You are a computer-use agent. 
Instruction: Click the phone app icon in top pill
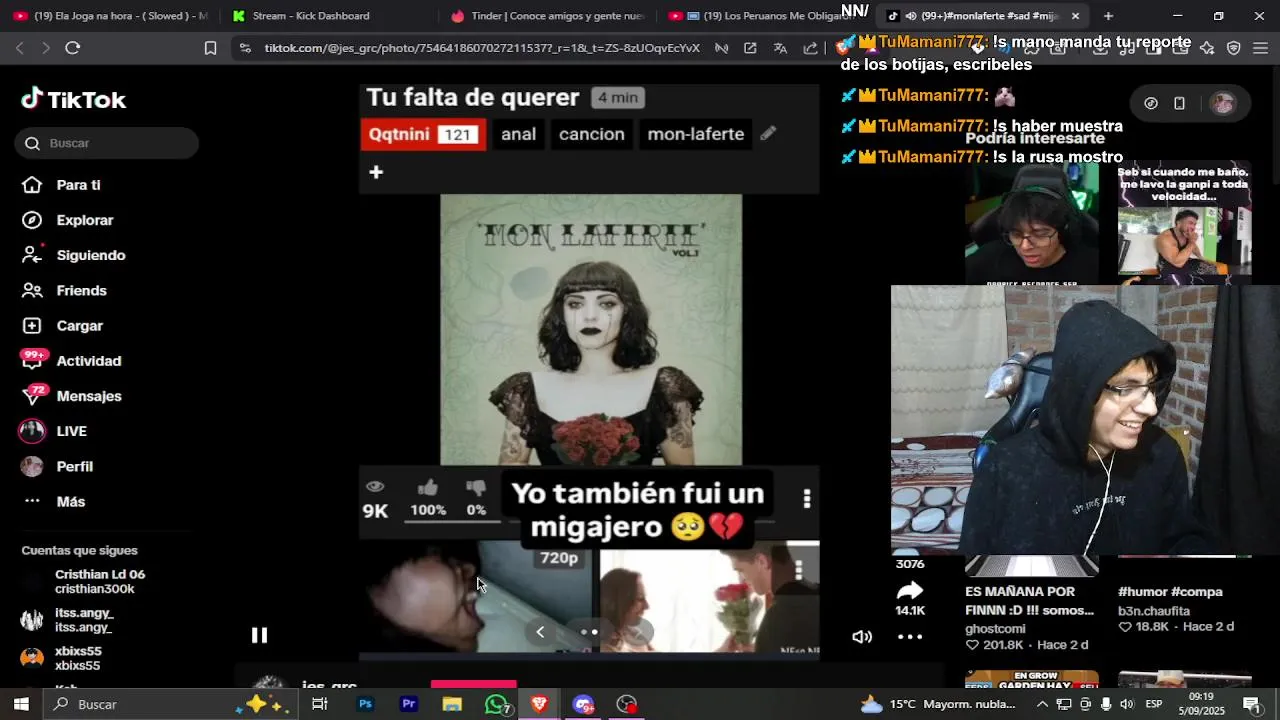1179,103
